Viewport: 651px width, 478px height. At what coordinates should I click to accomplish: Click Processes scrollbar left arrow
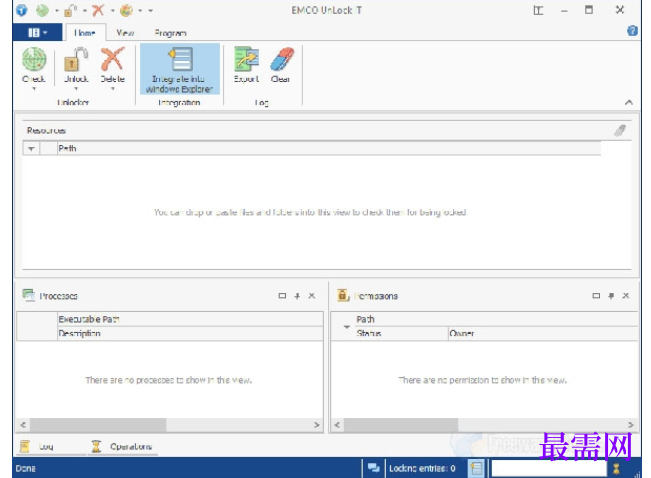pos(23,425)
